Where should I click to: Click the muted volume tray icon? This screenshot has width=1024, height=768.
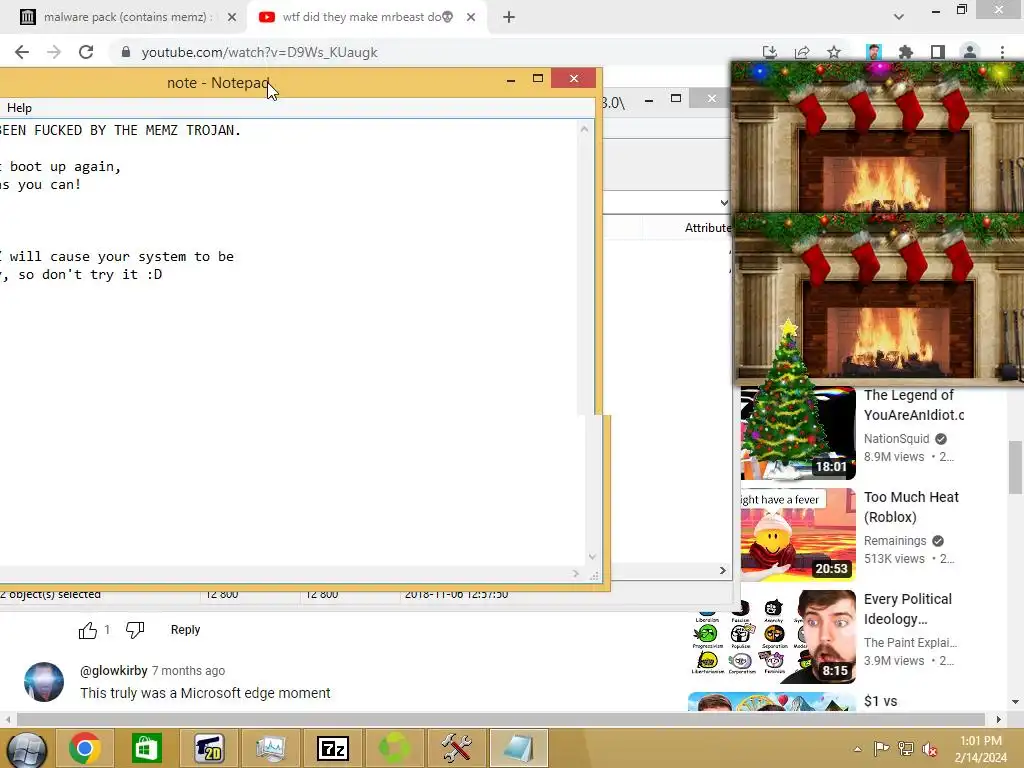930,749
